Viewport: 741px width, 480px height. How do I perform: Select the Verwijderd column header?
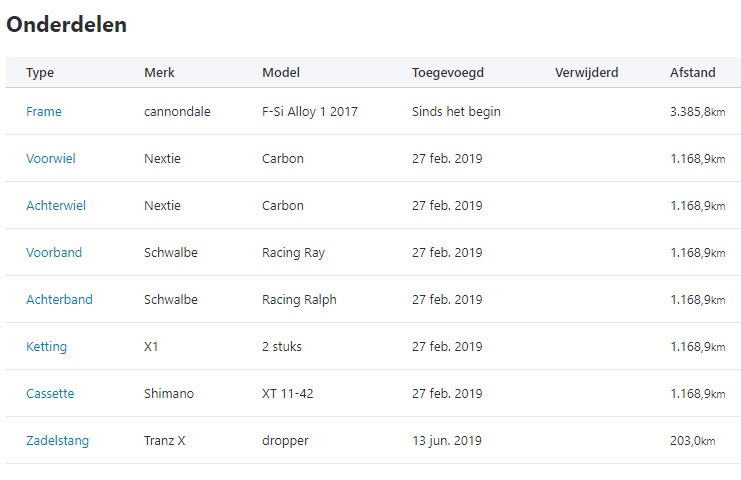(586, 73)
